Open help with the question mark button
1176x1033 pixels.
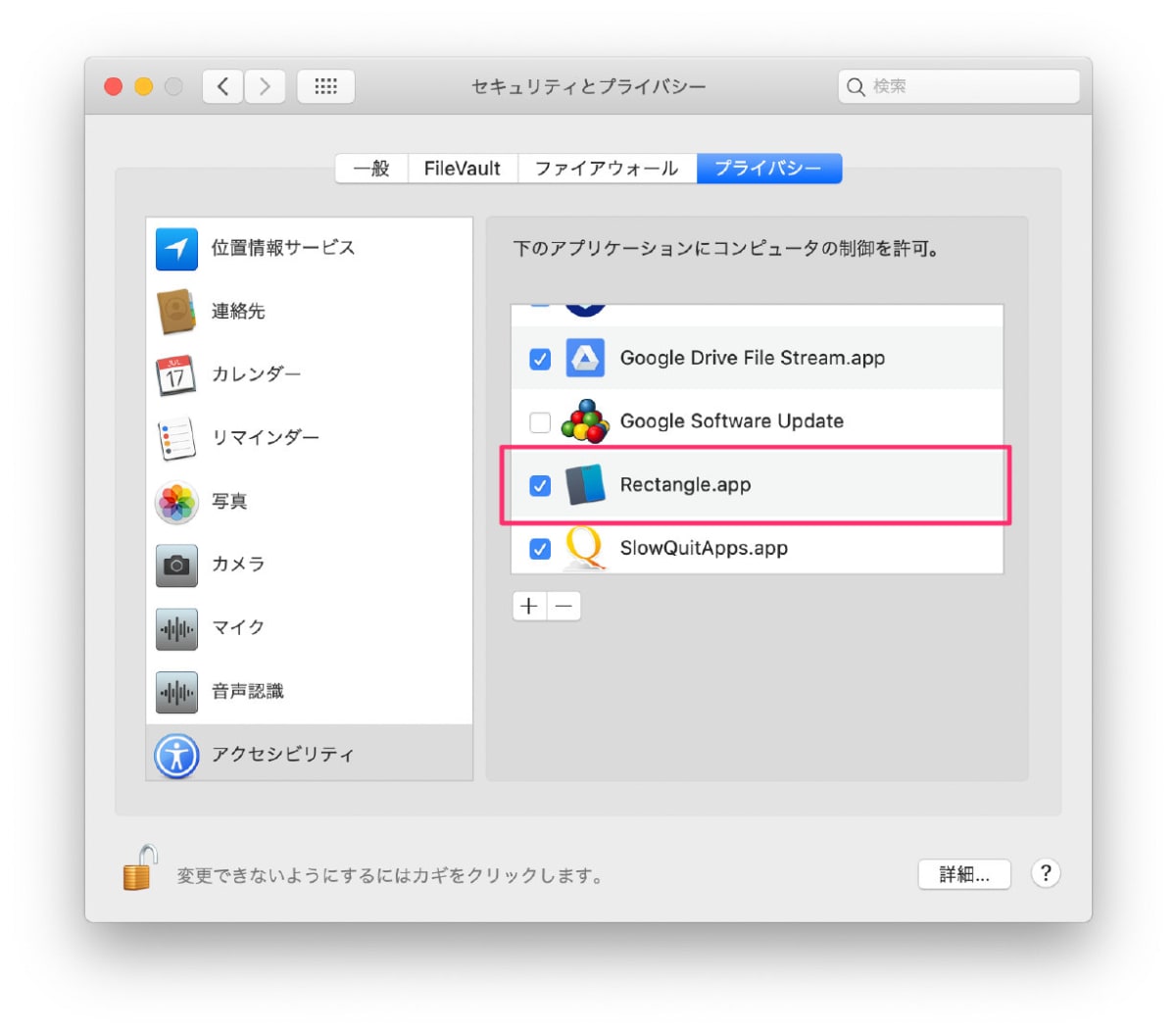click(1046, 873)
